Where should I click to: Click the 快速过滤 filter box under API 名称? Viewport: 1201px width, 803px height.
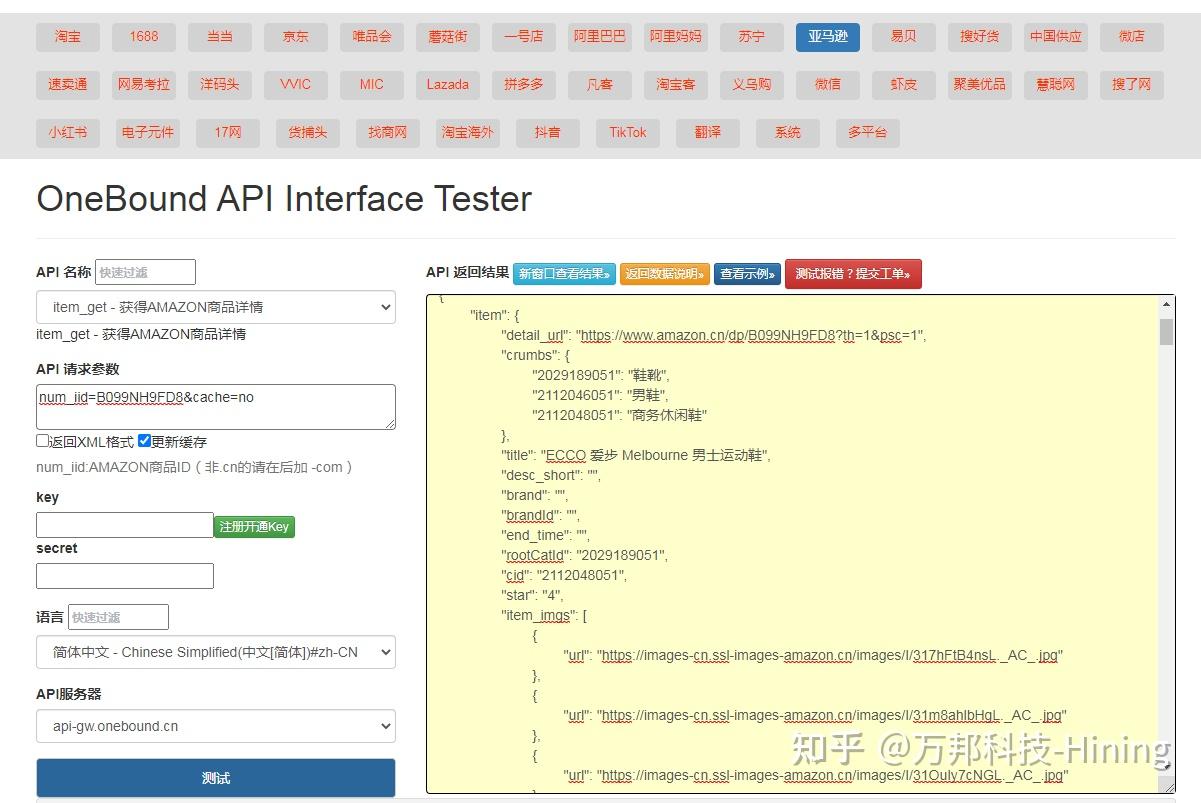tap(144, 271)
